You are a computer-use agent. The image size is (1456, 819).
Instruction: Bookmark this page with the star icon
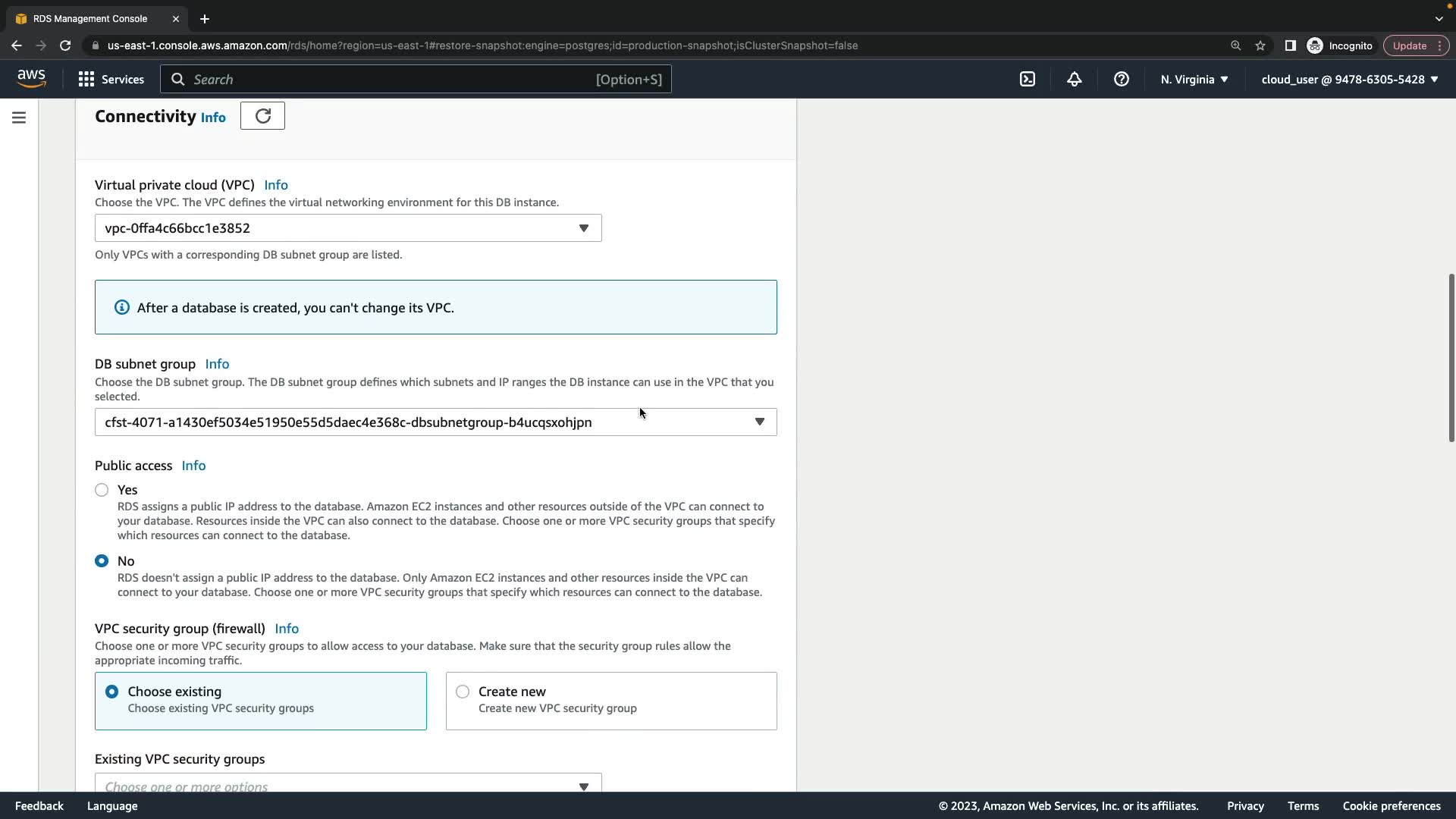[x=1260, y=45]
